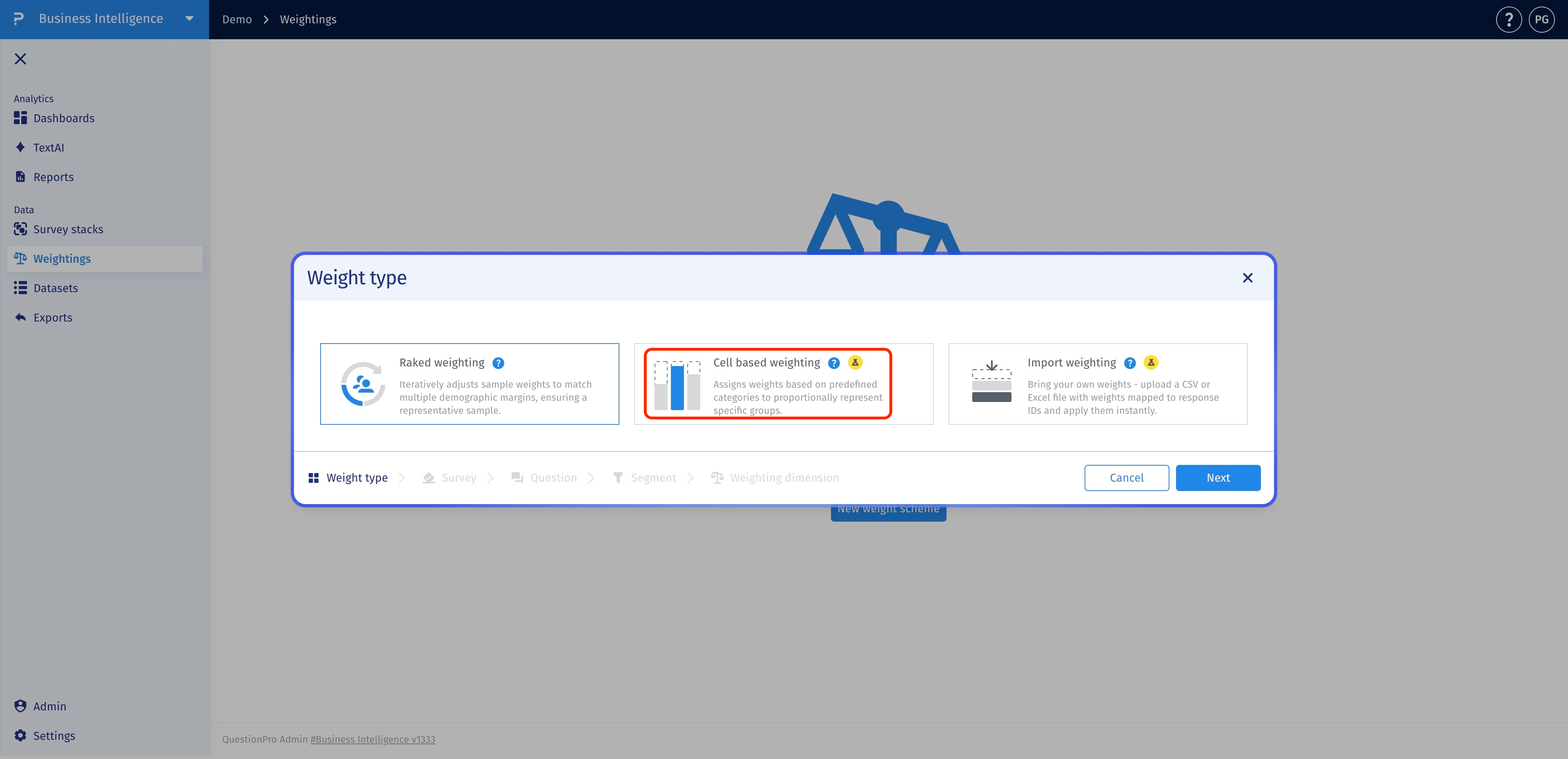Click the Admin shield icon
This screenshot has height=759, width=1568.
coord(20,706)
